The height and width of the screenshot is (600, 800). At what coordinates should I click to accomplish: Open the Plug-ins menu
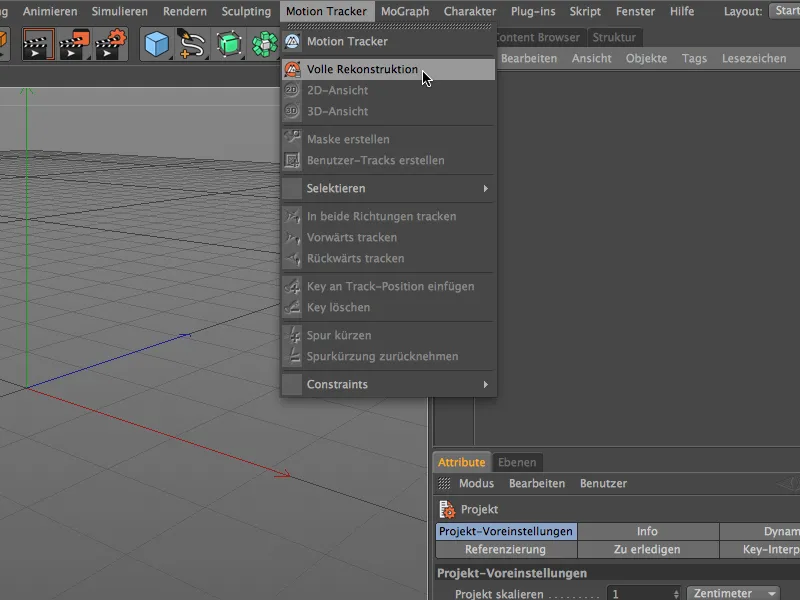pos(533,11)
